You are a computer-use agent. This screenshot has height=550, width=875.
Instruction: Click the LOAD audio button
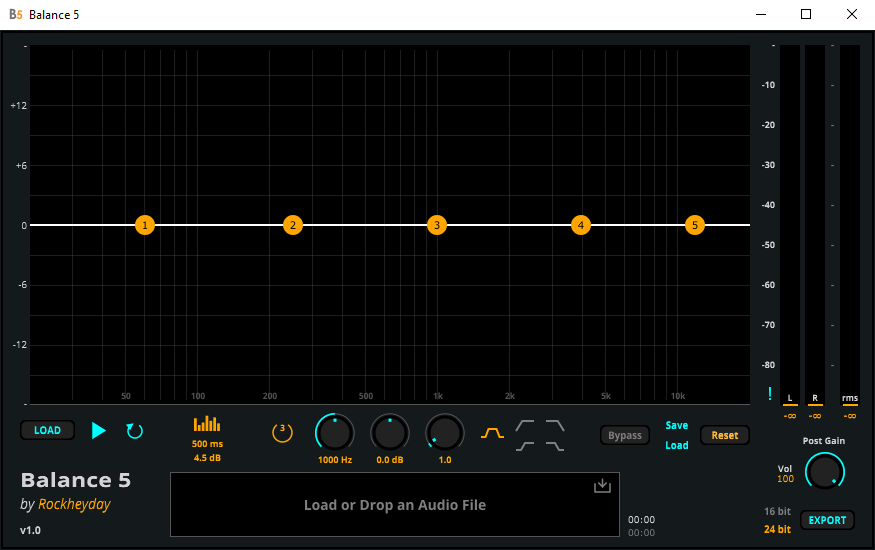(x=47, y=430)
